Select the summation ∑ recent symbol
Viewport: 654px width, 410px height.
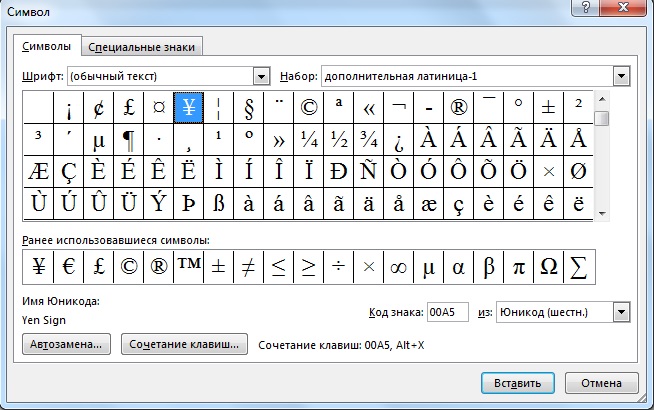tap(579, 267)
